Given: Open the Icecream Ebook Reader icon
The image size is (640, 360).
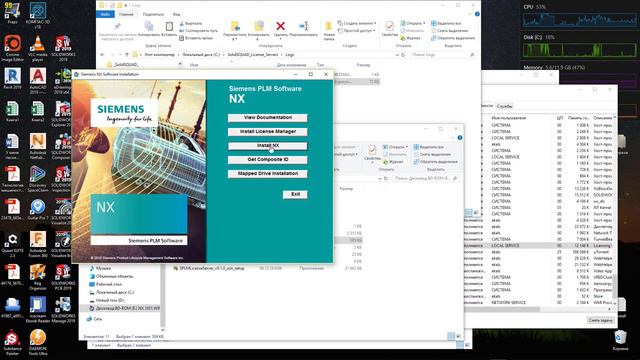Looking at the screenshot, I should (x=38, y=309).
